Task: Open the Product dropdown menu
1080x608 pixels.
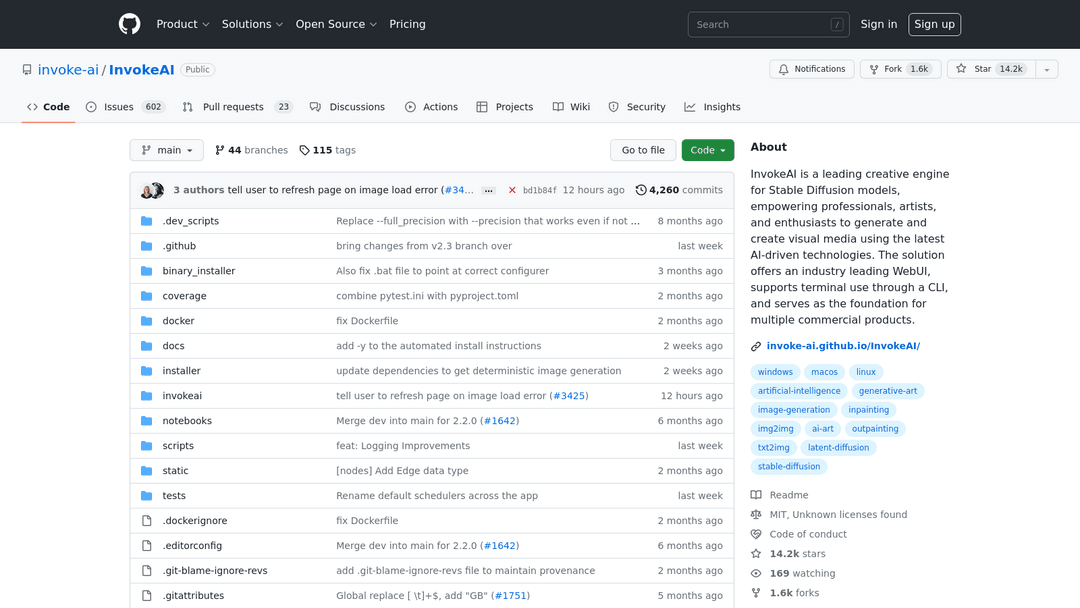Action: click(x=183, y=24)
